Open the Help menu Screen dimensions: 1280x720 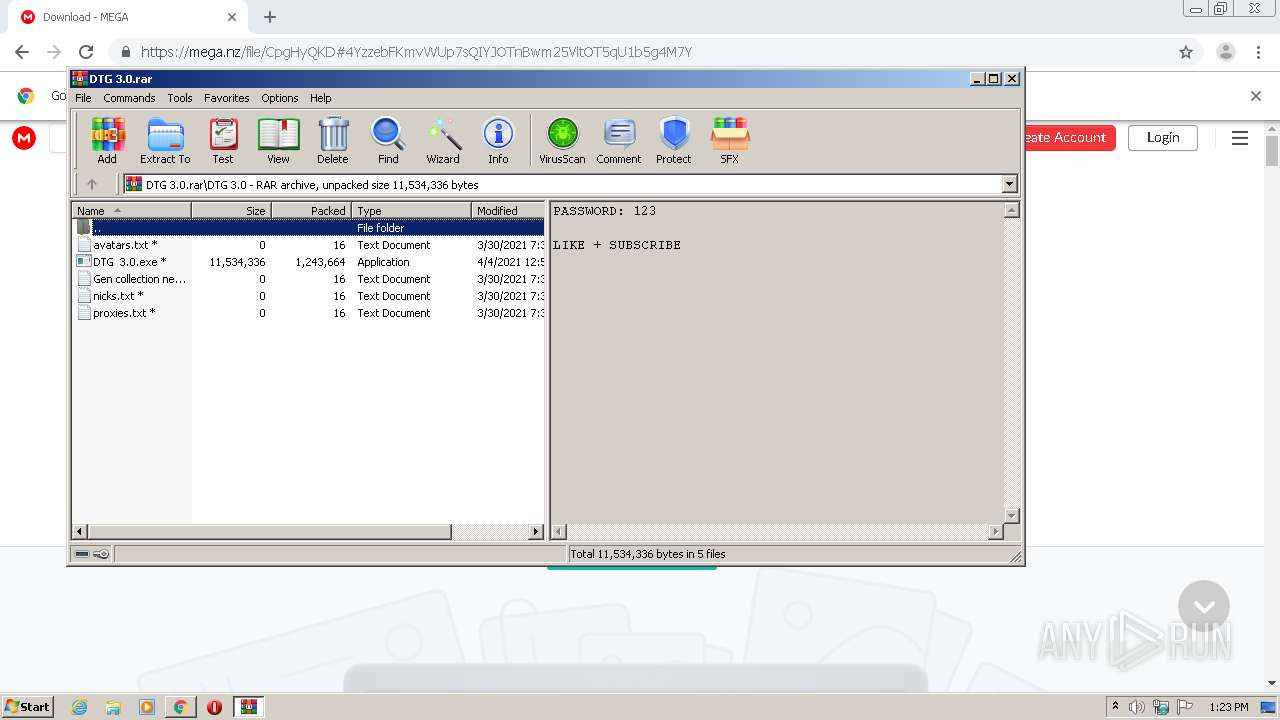click(x=320, y=98)
